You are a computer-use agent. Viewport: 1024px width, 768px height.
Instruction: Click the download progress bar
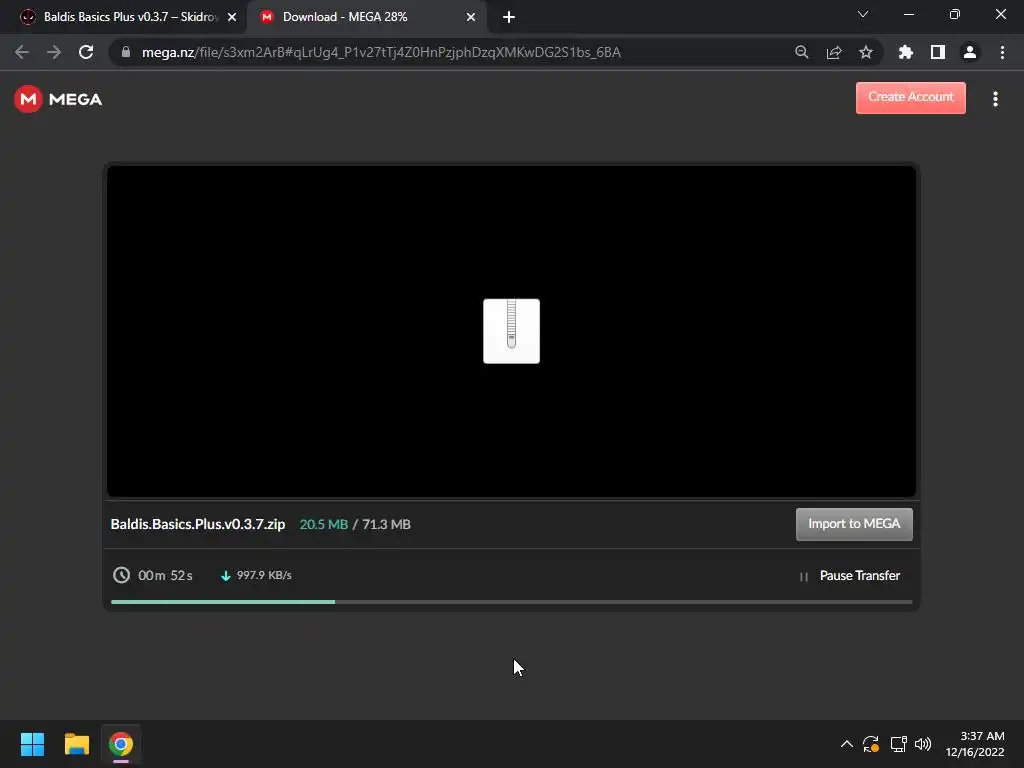pos(511,601)
